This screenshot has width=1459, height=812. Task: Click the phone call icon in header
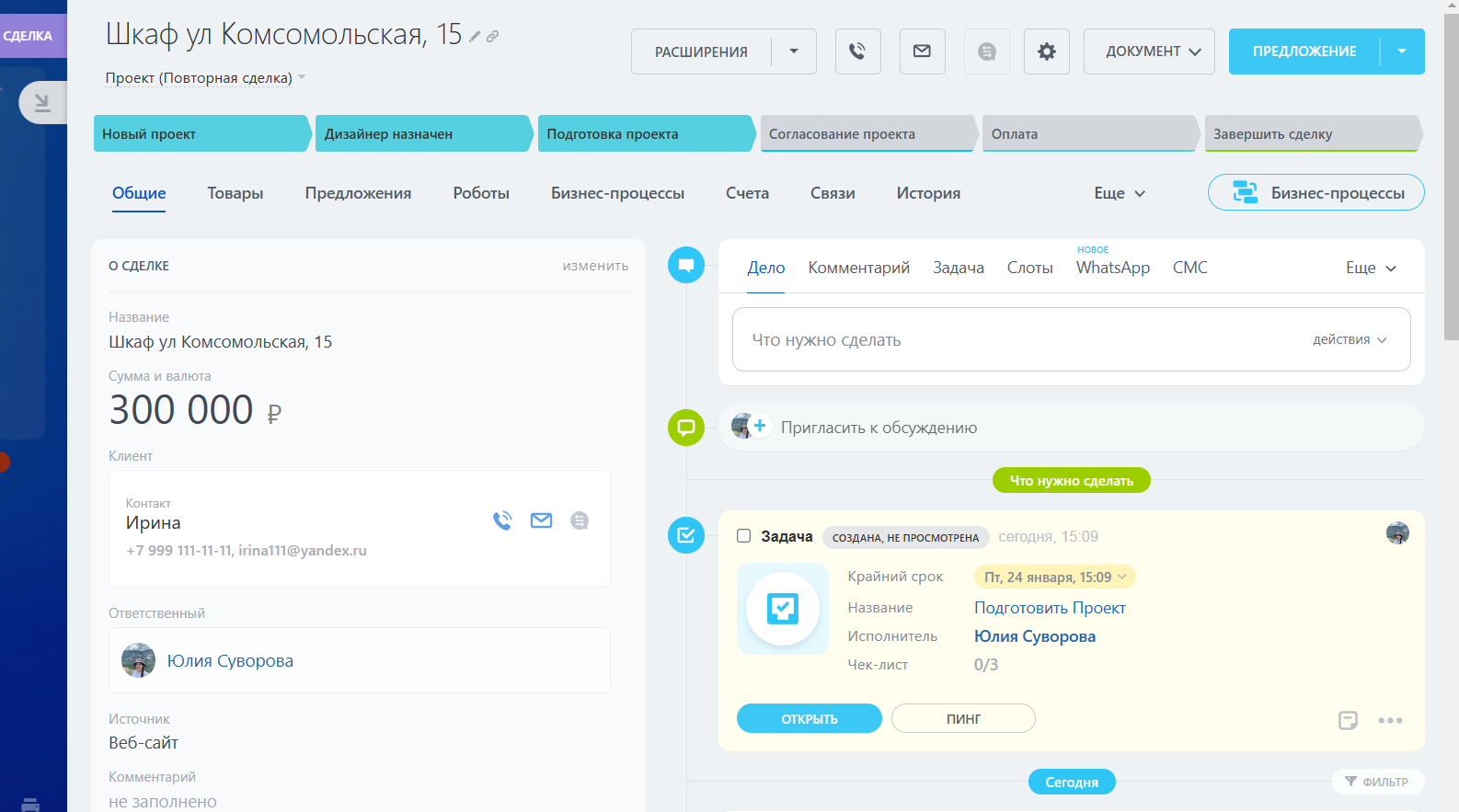click(x=857, y=51)
